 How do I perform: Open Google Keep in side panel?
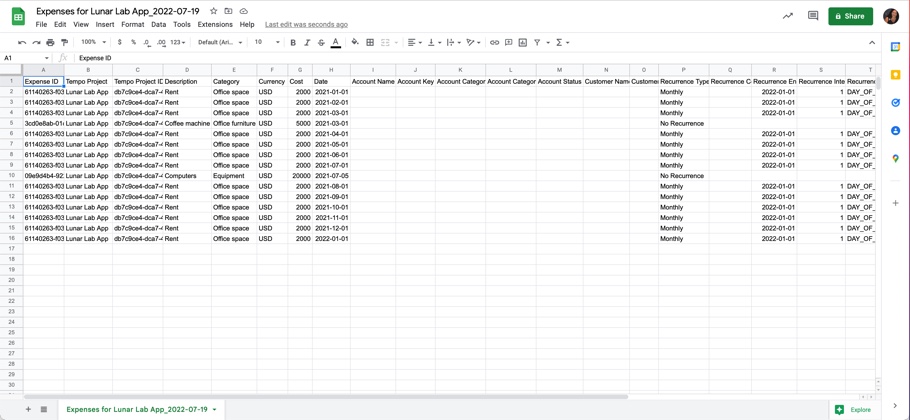click(895, 75)
